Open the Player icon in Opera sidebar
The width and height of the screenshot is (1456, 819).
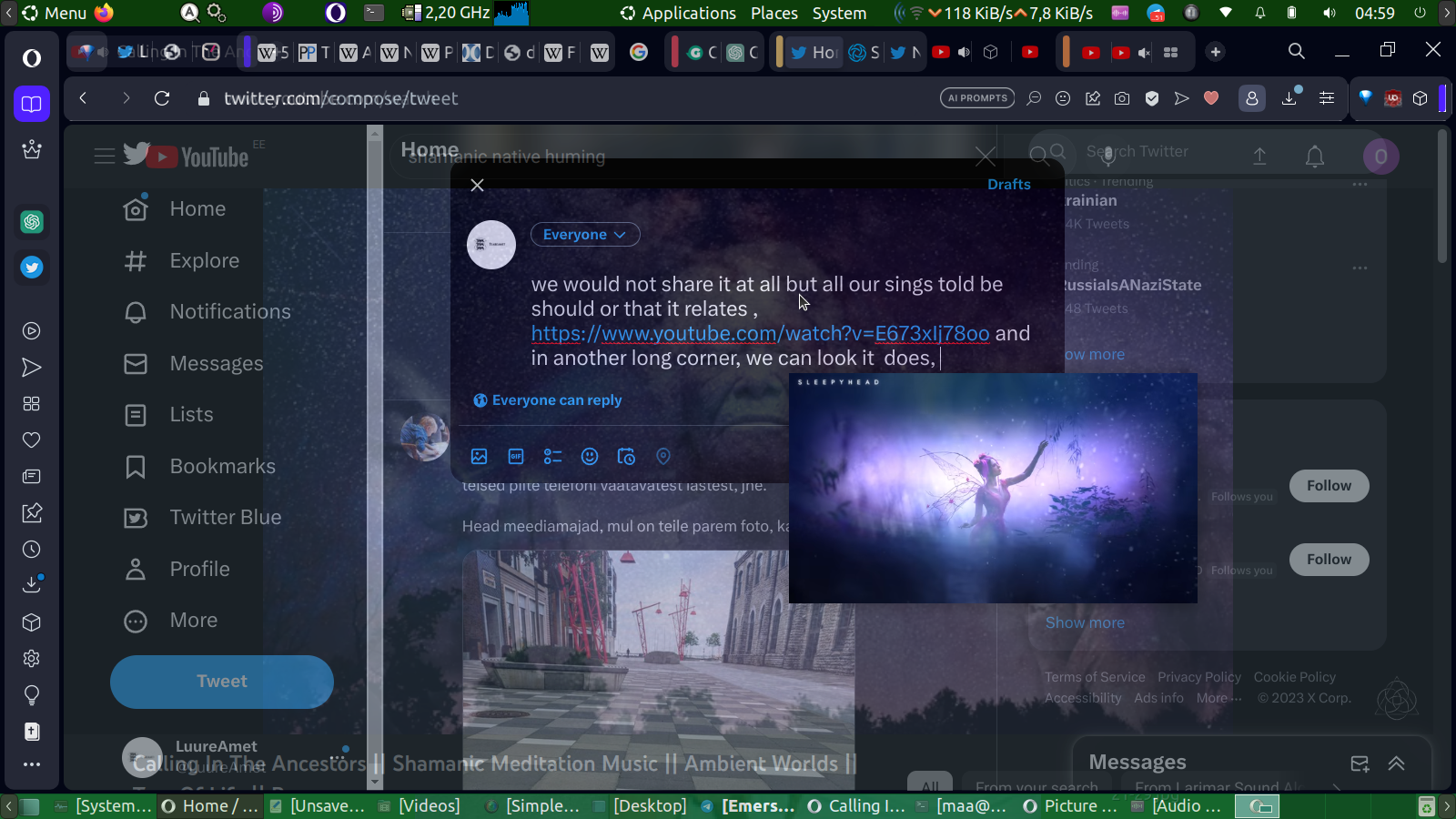tap(32, 331)
